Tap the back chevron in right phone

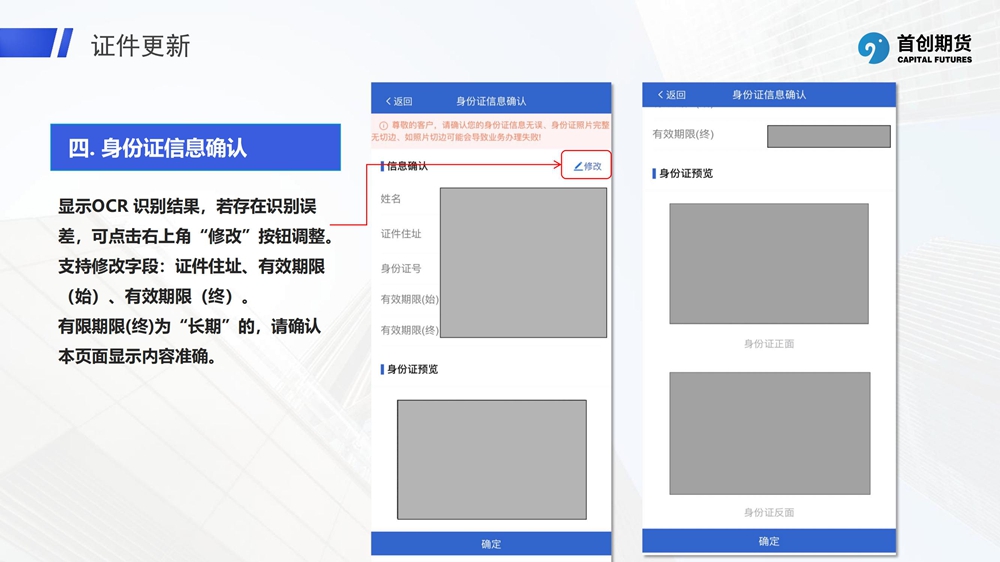point(660,95)
